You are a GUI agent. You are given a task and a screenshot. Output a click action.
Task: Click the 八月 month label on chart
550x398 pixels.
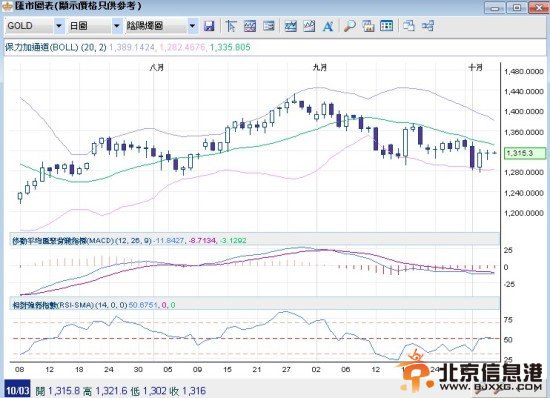click(x=156, y=68)
